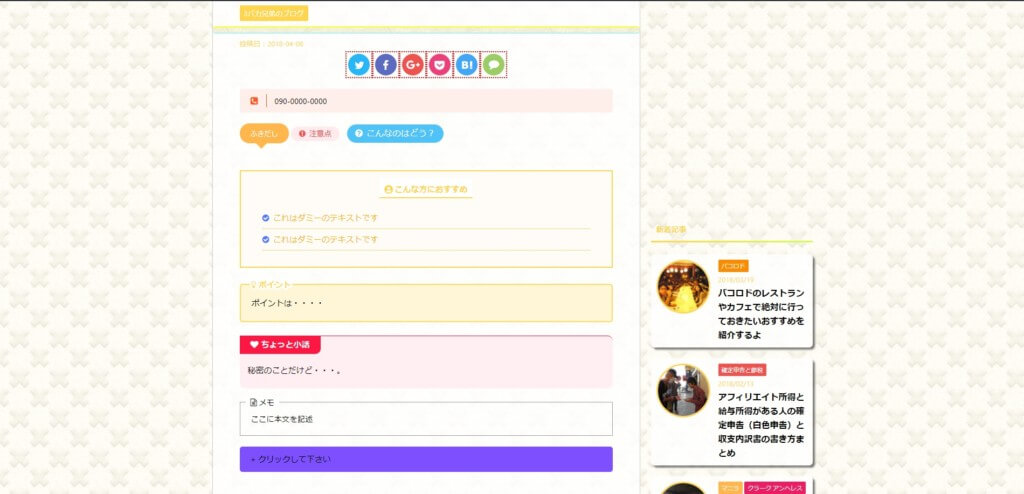This screenshot has height=494, width=1024.
Task: Open the アフィリエイト所得 article thumbnail
Action: point(683,391)
